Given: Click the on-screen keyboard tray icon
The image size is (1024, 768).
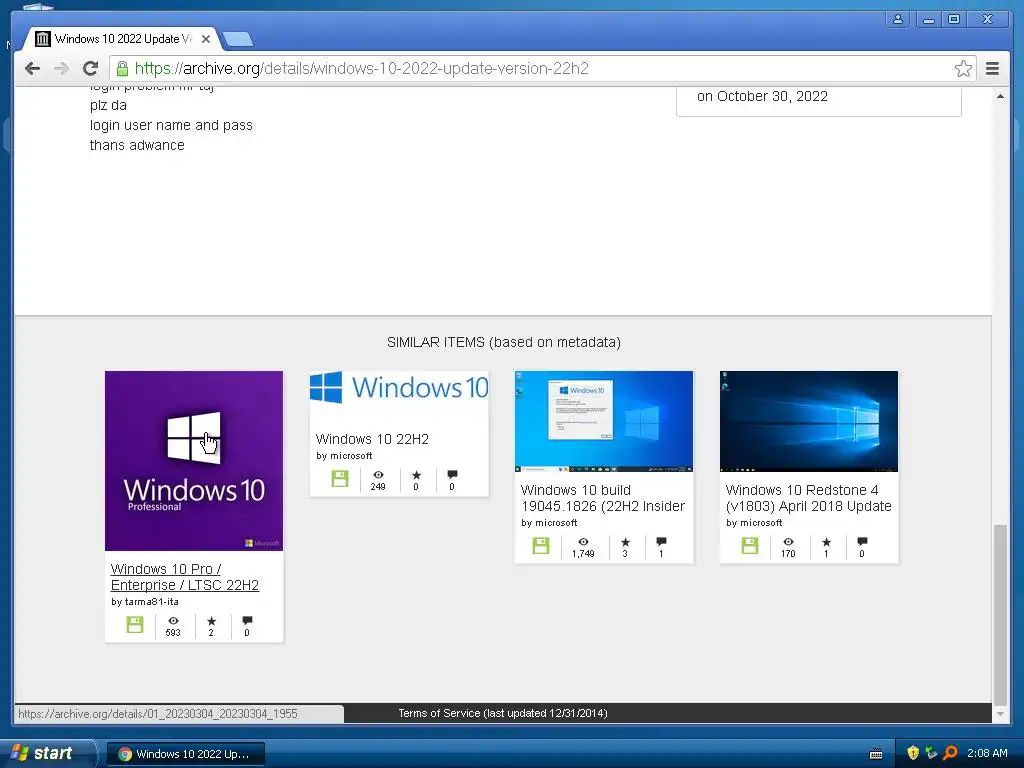Looking at the screenshot, I should pyautogui.click(x=876, y=754).
